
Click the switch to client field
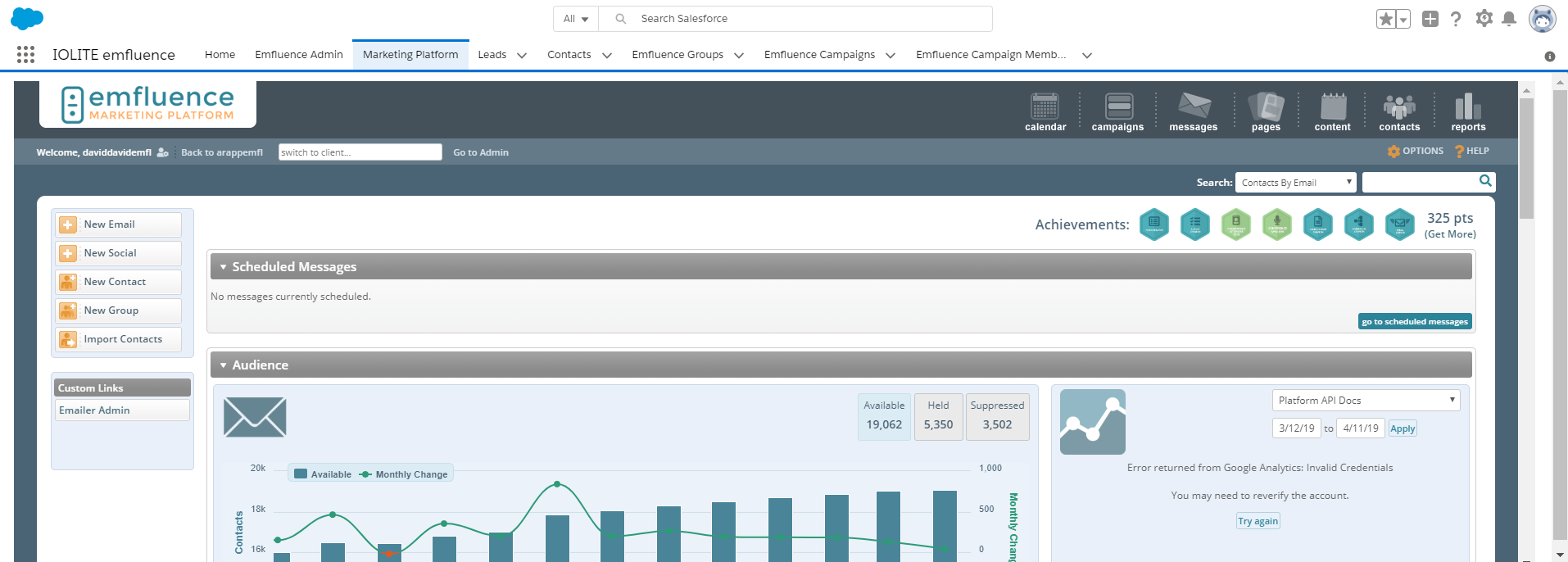click(360, 152)
